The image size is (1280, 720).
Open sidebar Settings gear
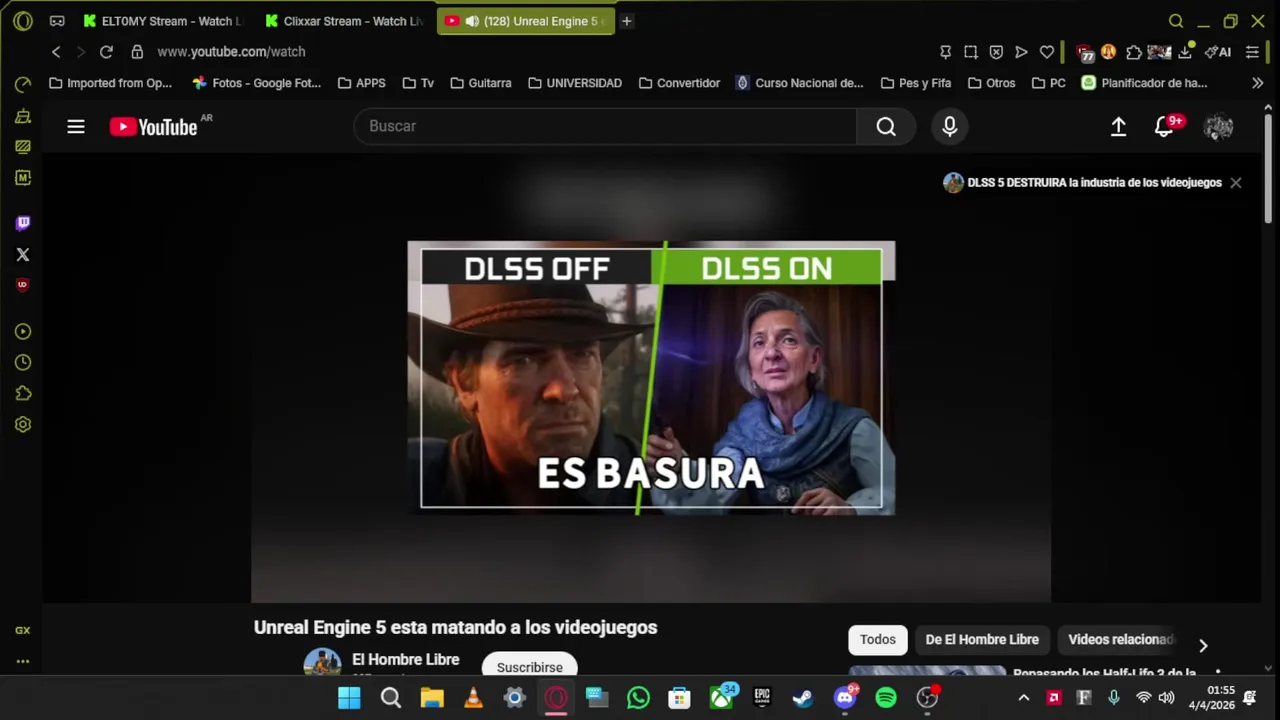tap(23, 424)
